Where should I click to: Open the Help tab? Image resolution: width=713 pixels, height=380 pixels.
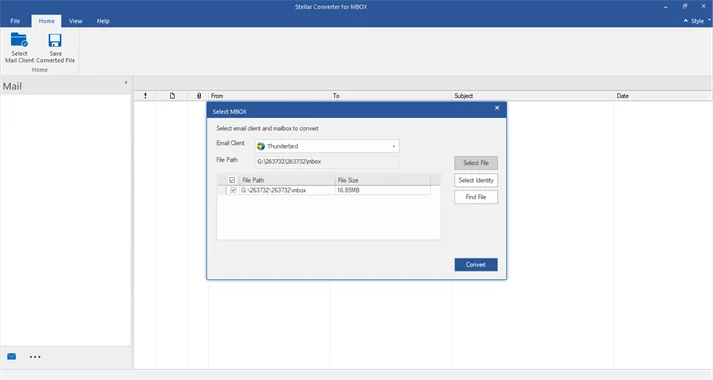pos(103,21)
